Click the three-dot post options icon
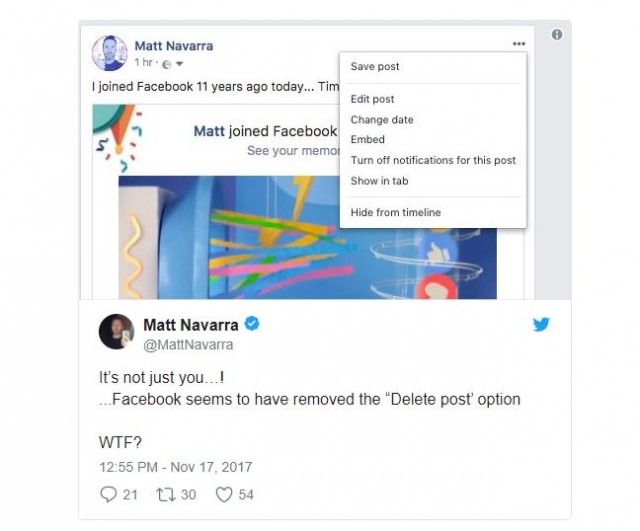The image size is (640, 531). [518, 44]
